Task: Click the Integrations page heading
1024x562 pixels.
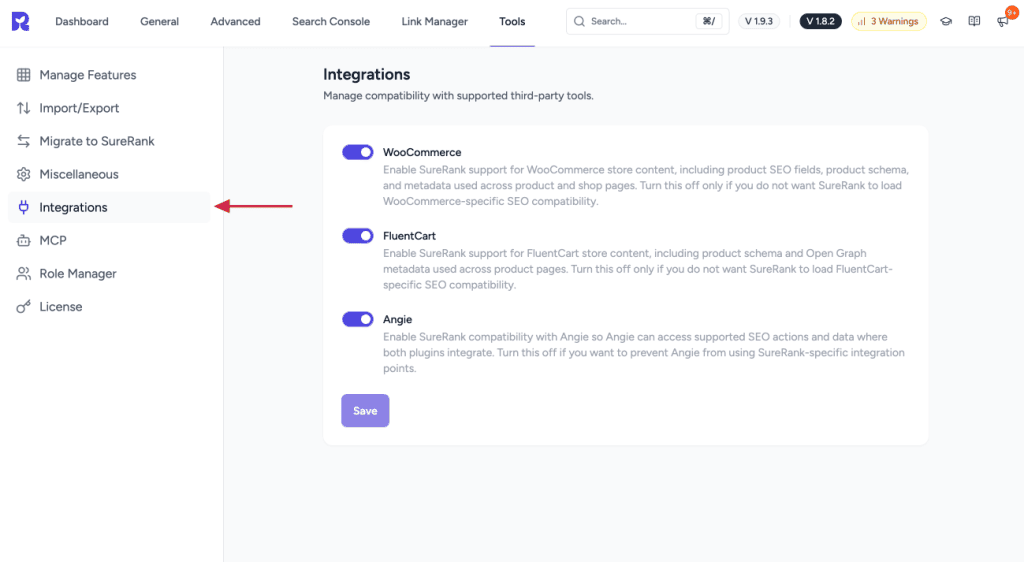Action: (x=366, y=74)
